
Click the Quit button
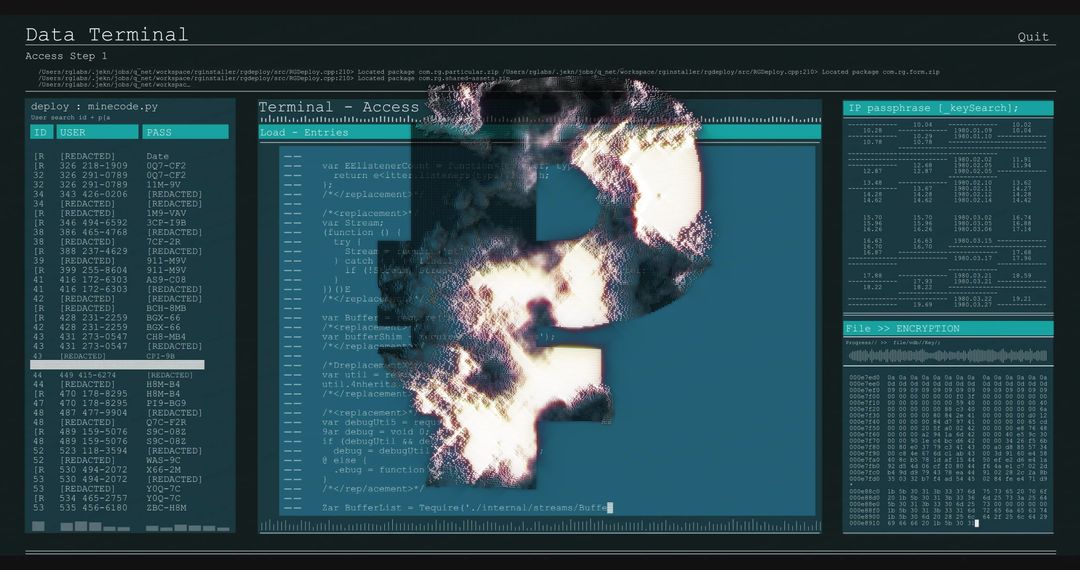coord(1032,36)
